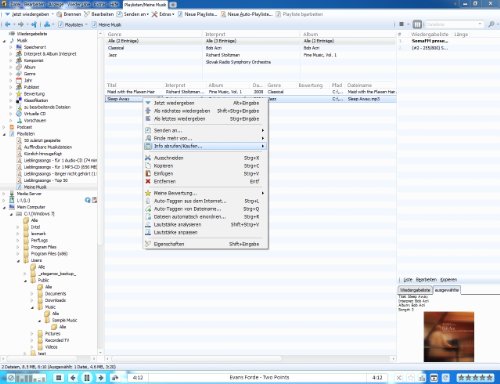500x384 pixels.
Task: Toggle the column browser view icon
Action: click(x=417, y=24)
